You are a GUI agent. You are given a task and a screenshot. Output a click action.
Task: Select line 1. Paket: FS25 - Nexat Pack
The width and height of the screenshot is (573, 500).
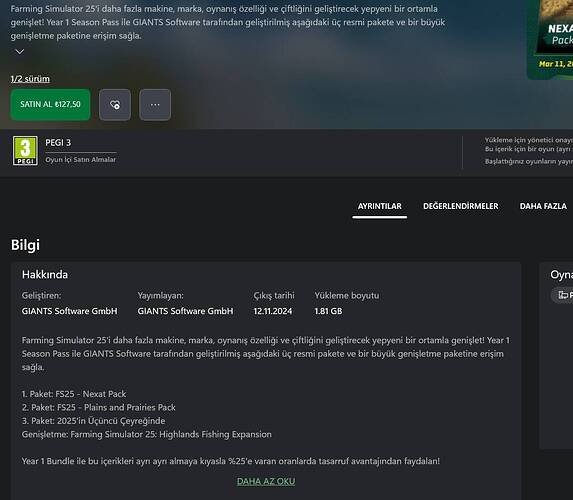coord(74,394)
